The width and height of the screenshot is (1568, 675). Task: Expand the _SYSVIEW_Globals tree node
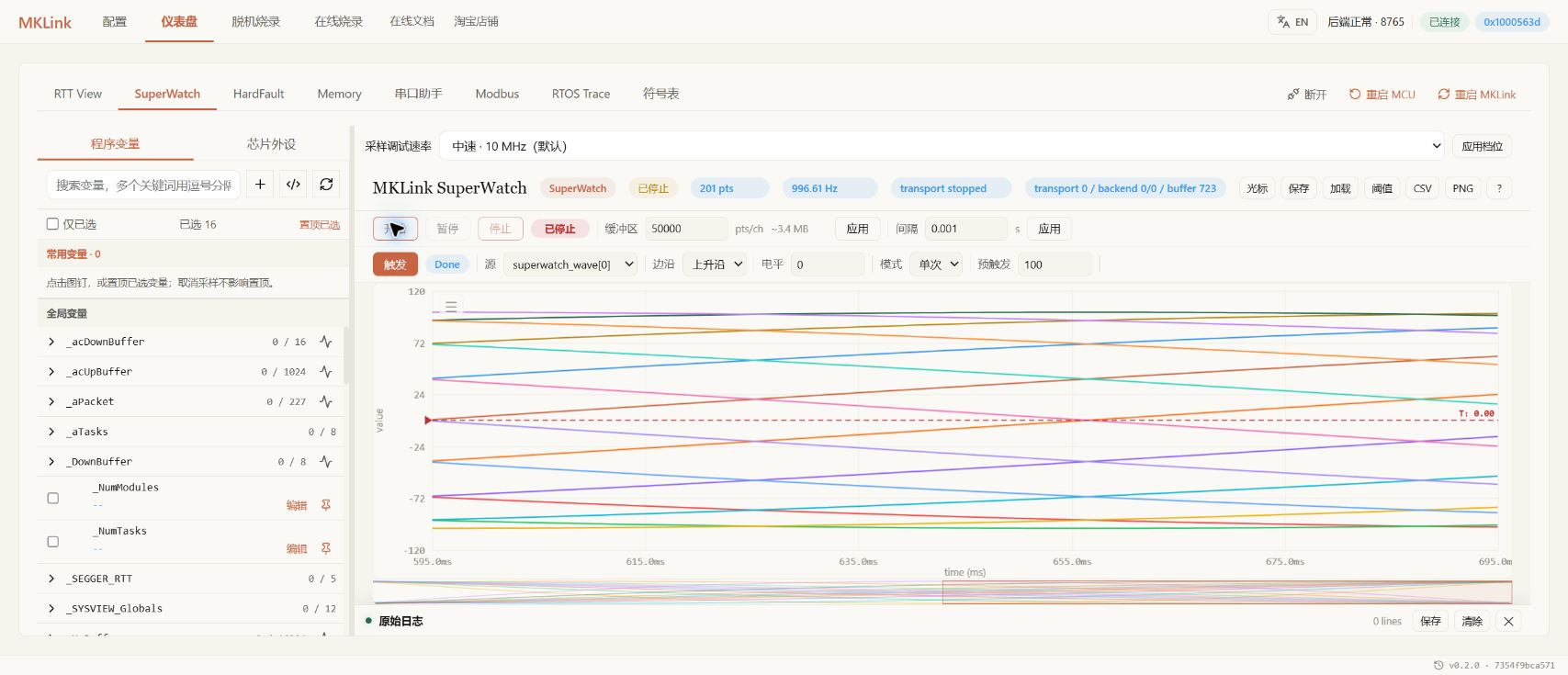coord(51,609)
